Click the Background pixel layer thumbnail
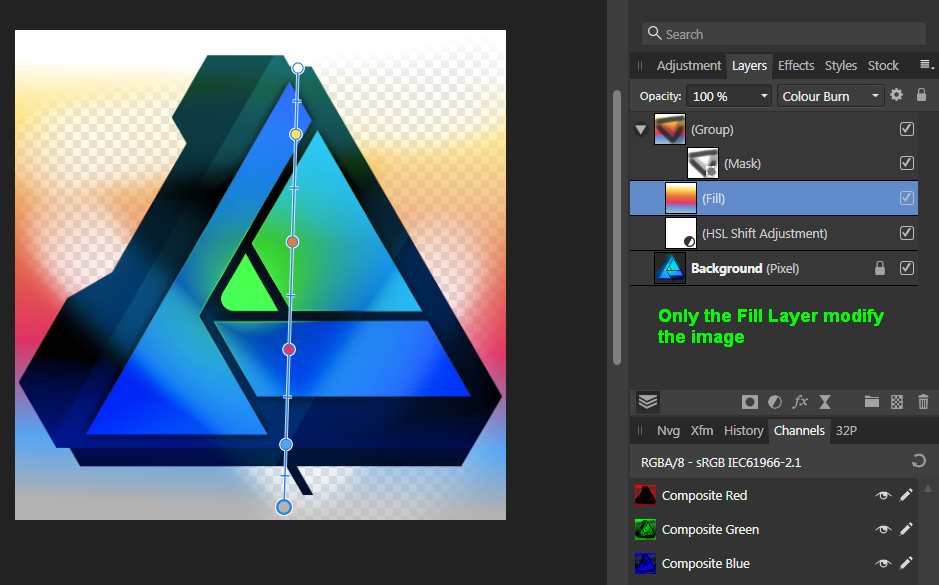 coord(670,268)
